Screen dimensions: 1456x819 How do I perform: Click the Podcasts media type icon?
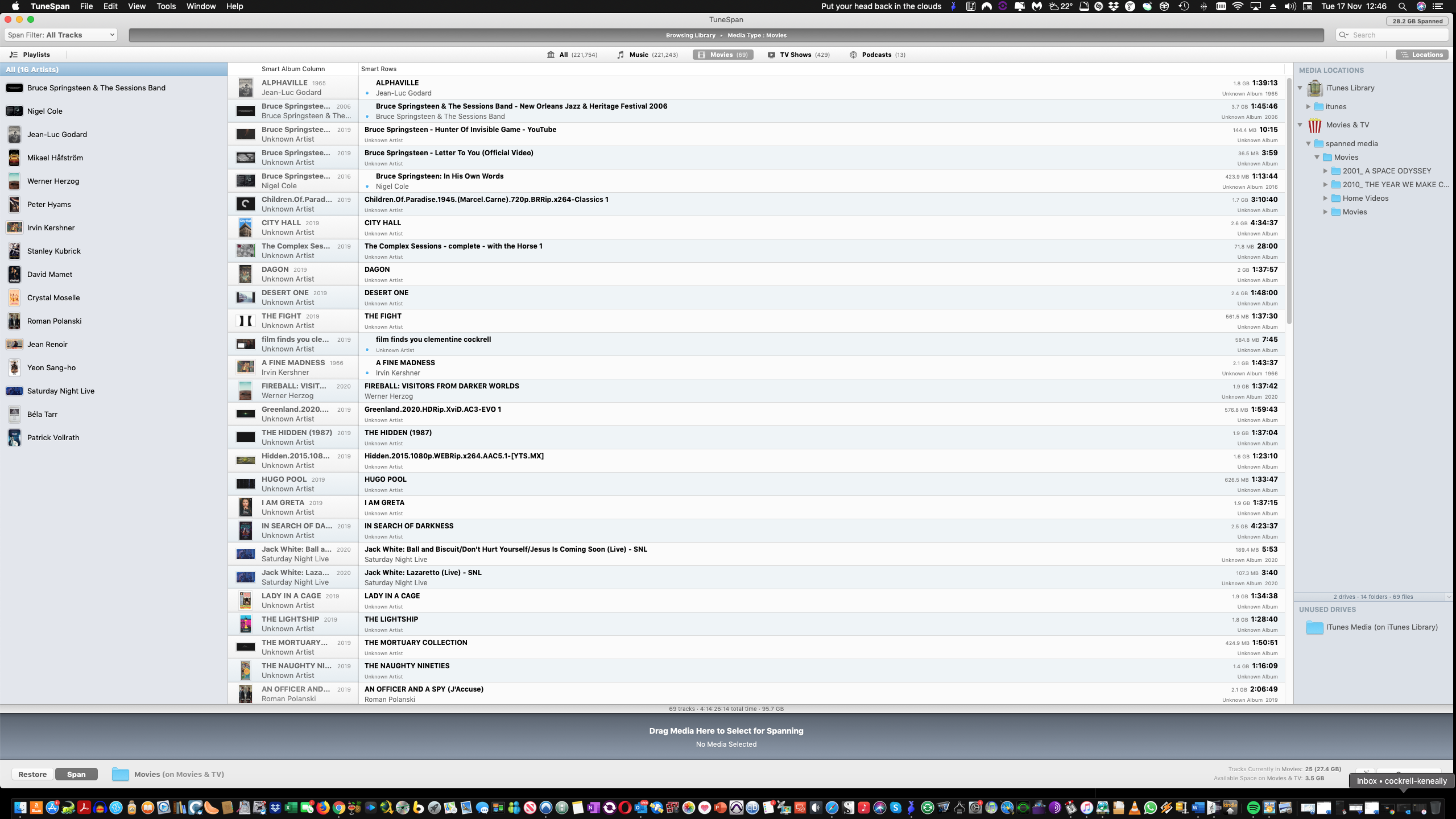click(853, 55)
